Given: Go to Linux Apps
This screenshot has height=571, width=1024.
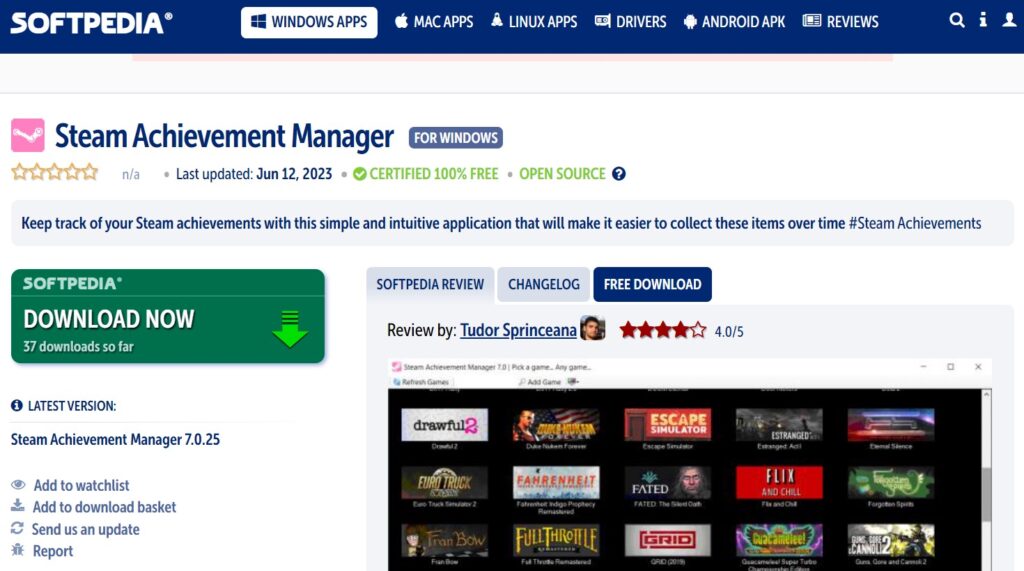Looking at the screenshot, I should 534,22.
